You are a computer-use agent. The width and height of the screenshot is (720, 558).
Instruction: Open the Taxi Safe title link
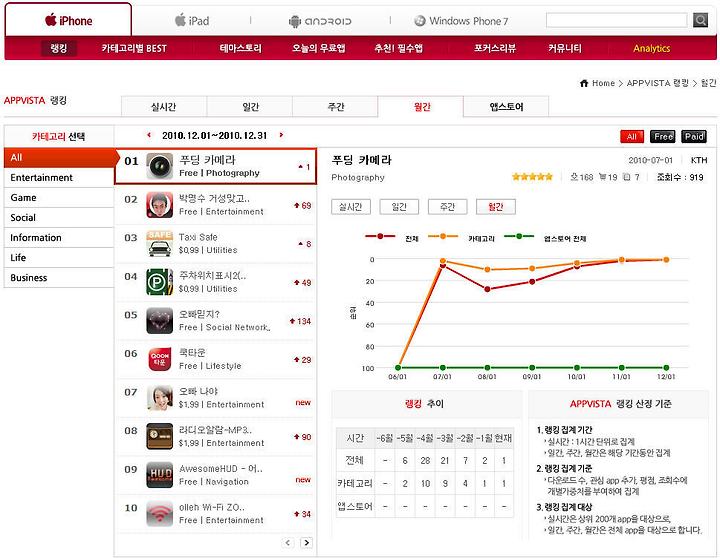coord(198,237)
